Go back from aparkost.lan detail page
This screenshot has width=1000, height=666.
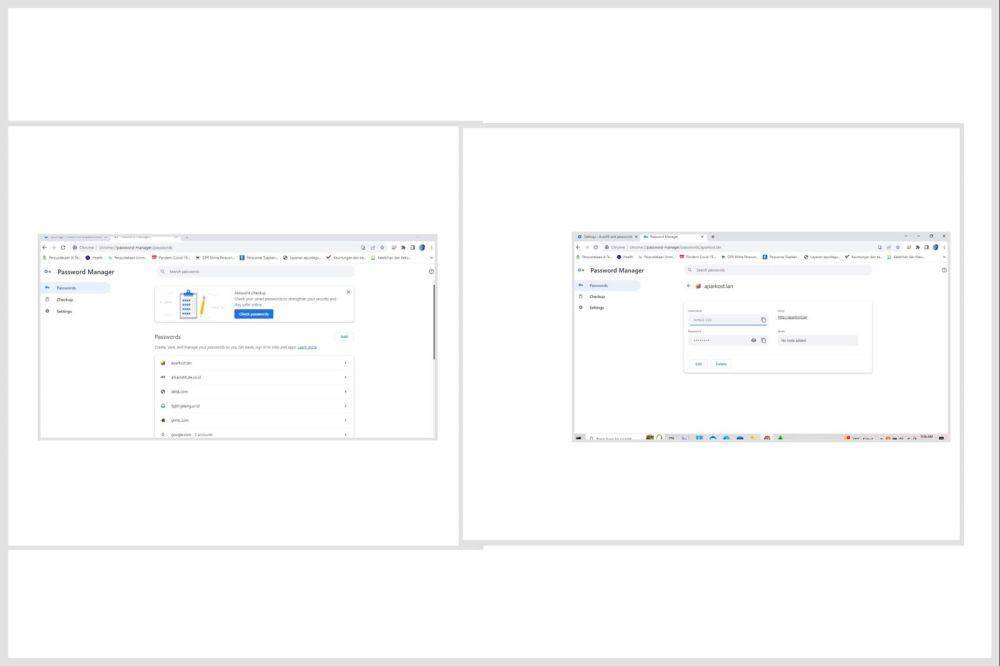pyautogui.click(x=689, y=286)
